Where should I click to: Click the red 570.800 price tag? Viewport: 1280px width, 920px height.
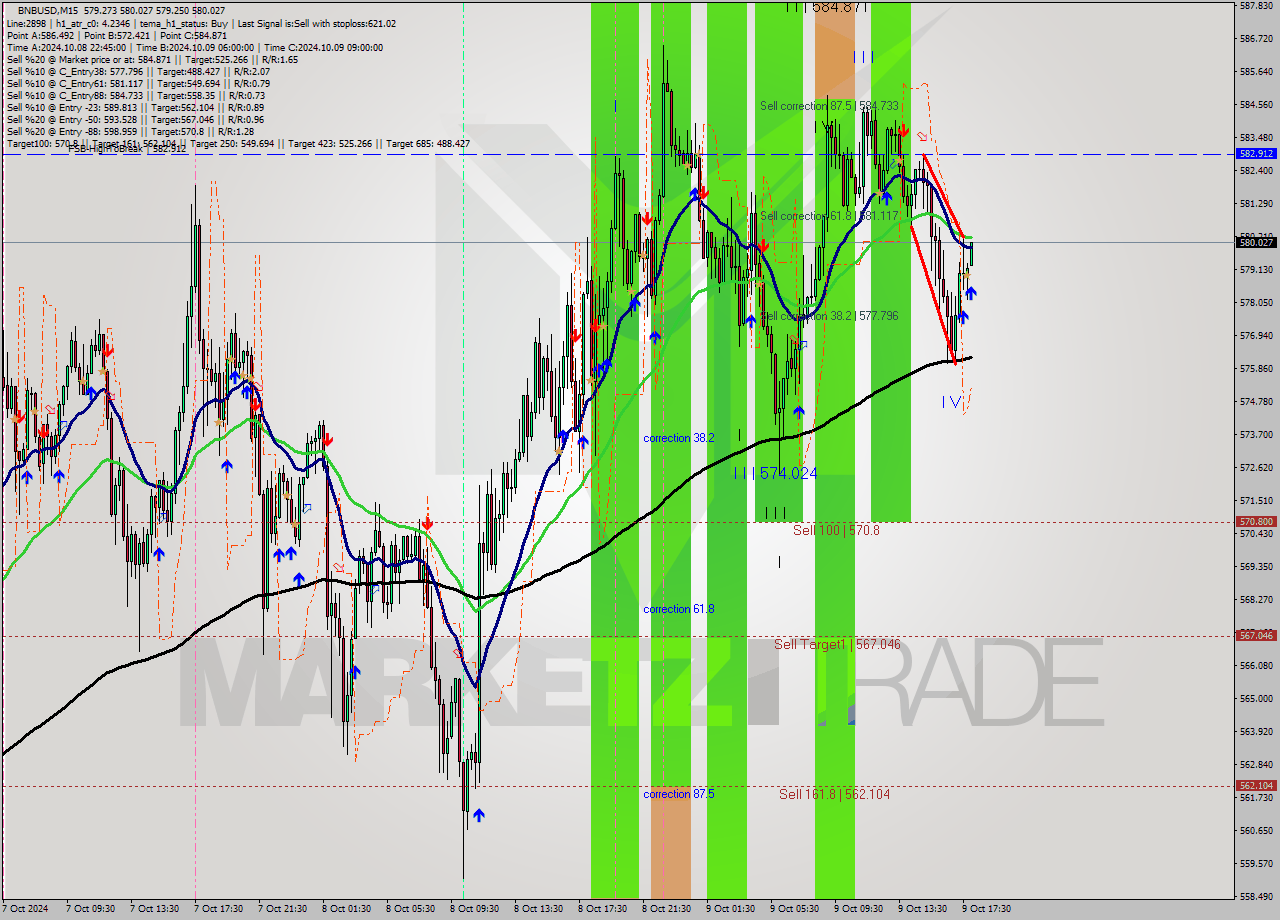coord(1256,522)
